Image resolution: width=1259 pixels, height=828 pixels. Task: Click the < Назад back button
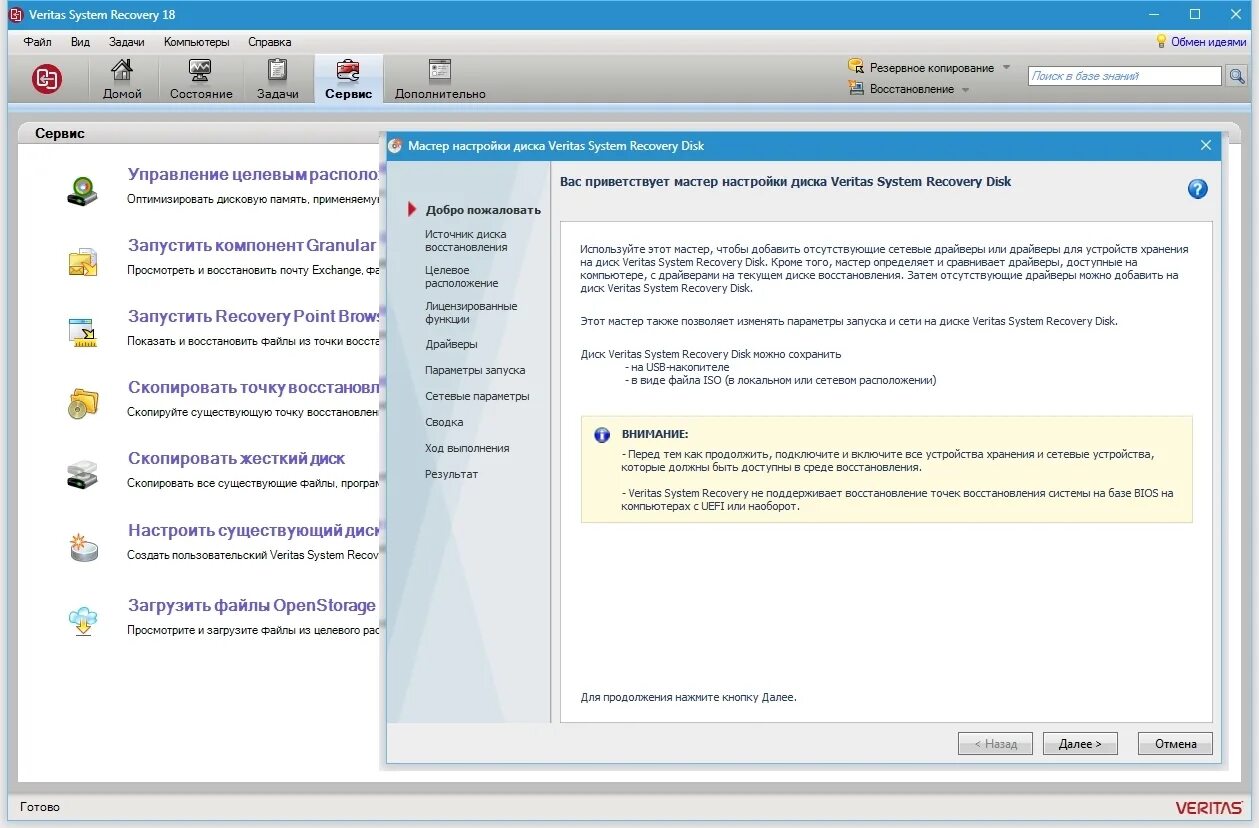pyautogui.click(x=995, y=743)
